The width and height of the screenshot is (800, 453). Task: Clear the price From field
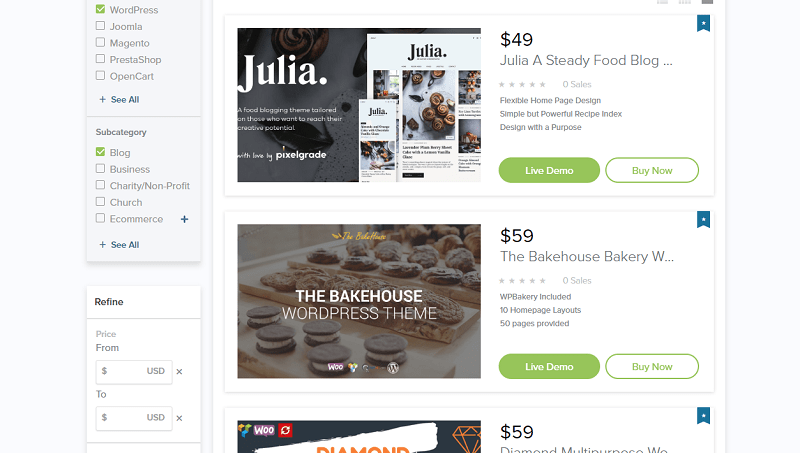pos(179,371)
